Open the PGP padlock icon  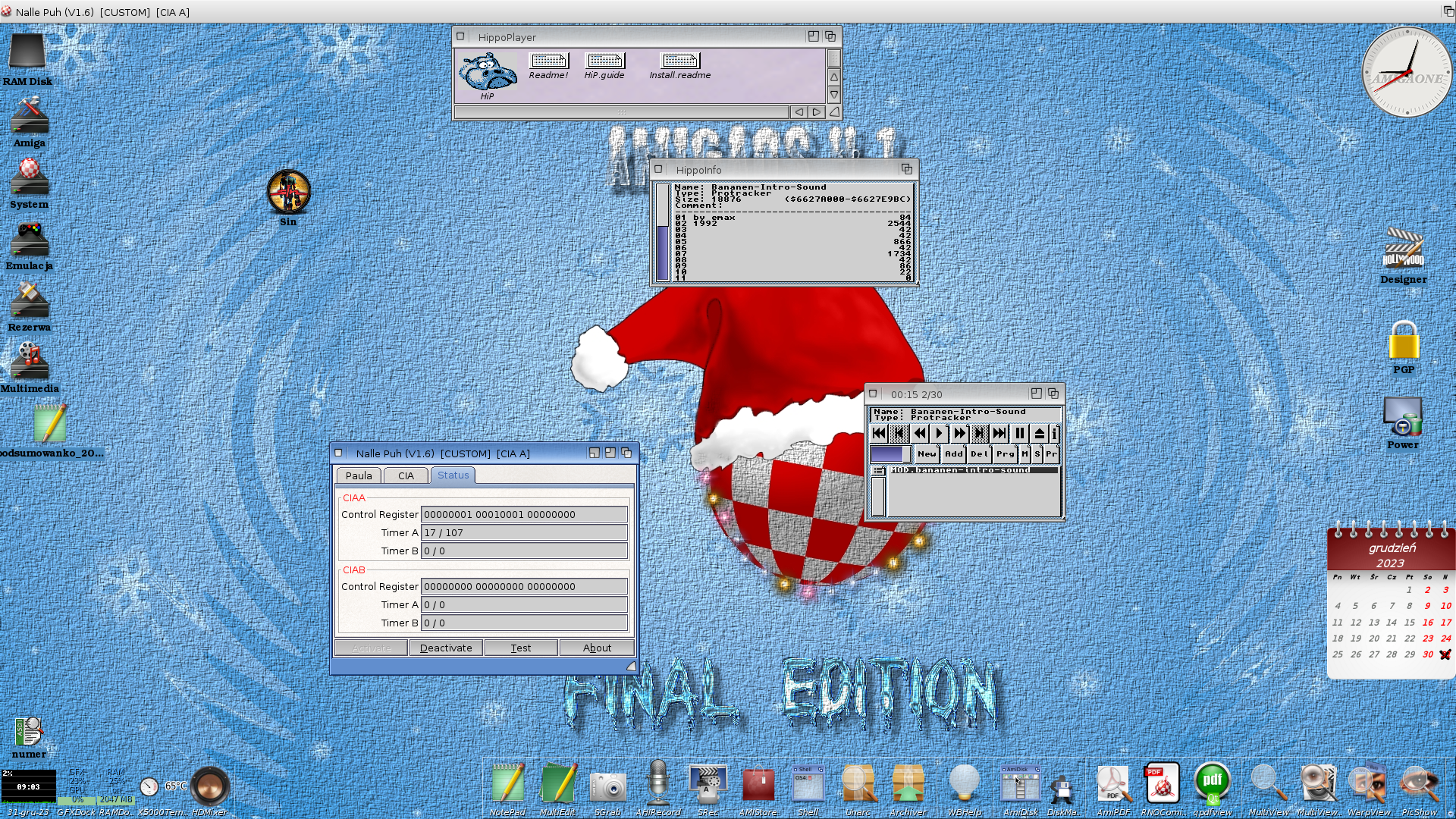pos(1404,347)
